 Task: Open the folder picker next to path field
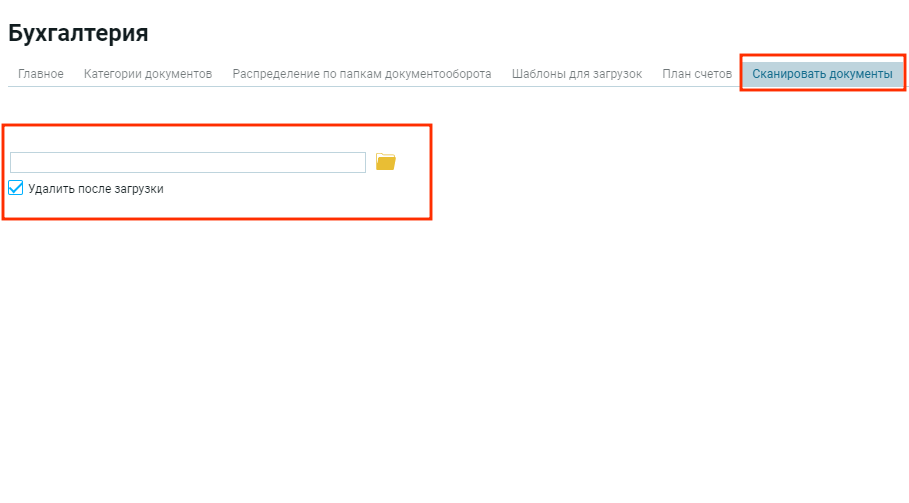coord(386,162)
